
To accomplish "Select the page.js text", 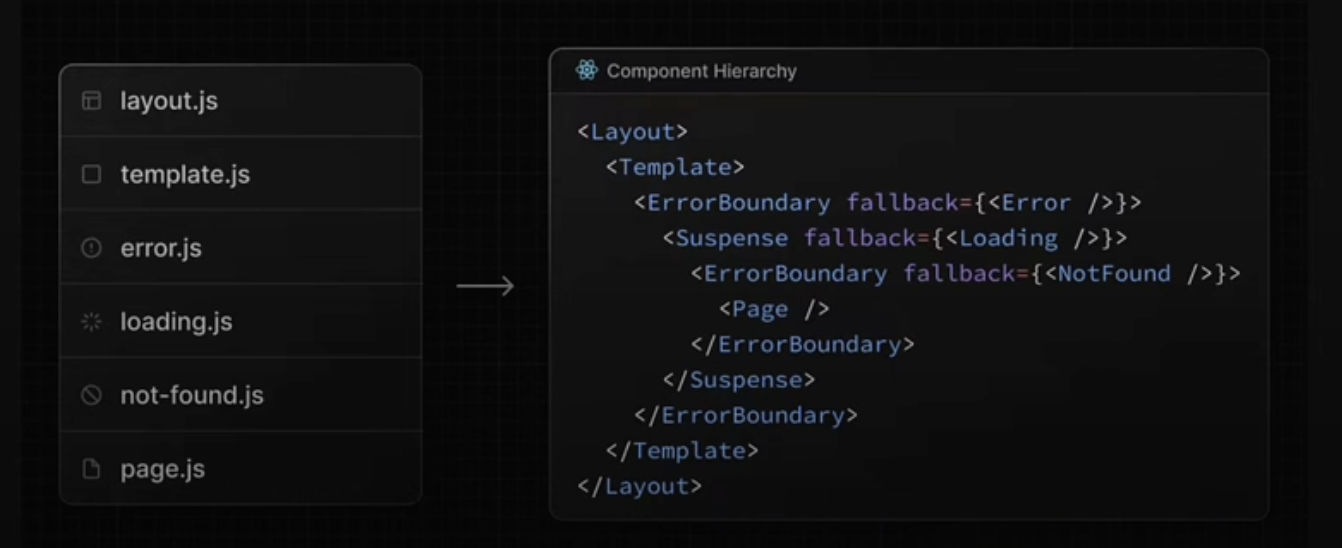I will click(x=162, y=469).
